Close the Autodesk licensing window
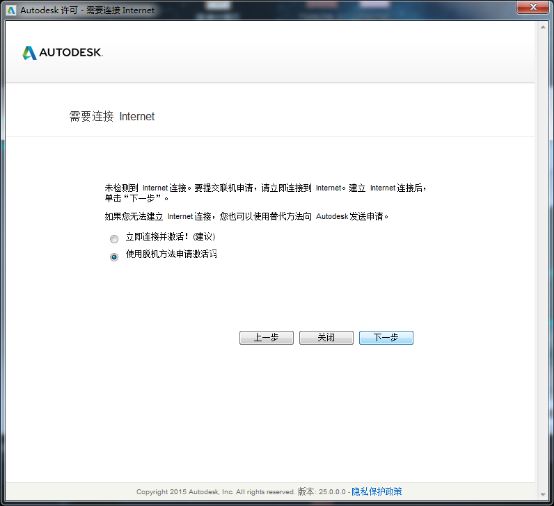554x506 pixels. pyautogui.click(x=534, y=7)
